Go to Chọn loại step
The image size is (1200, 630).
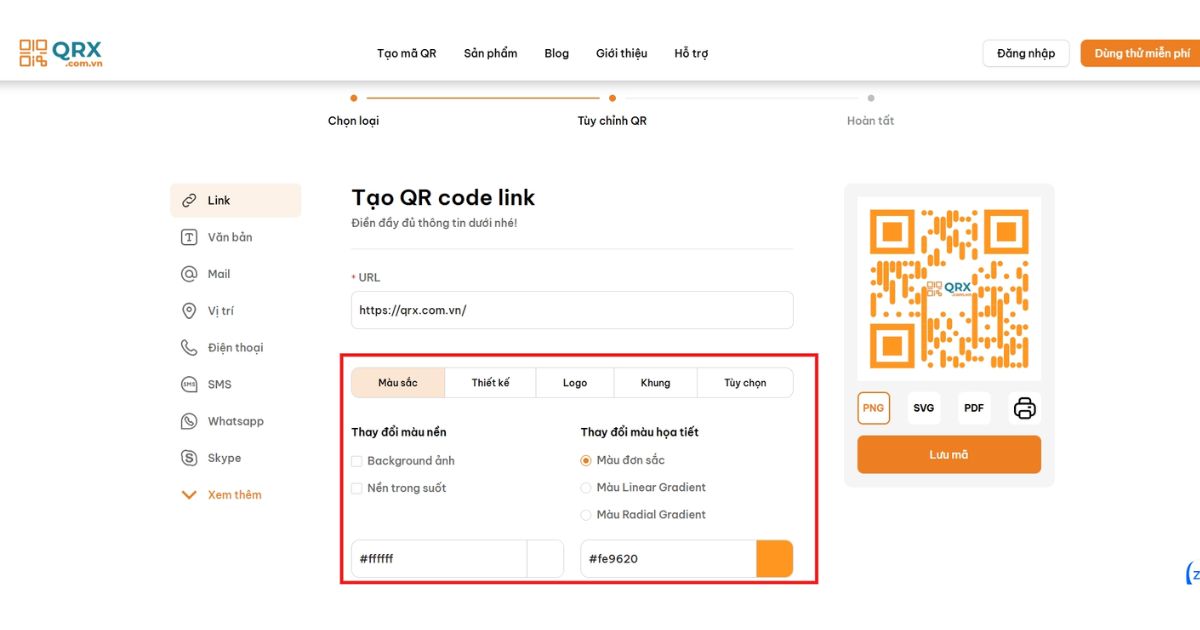353,121
